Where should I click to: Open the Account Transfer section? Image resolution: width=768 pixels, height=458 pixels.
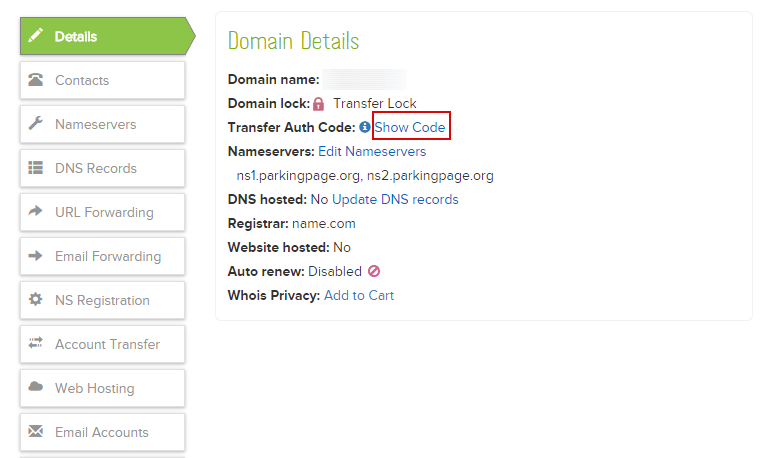(107, 344)
